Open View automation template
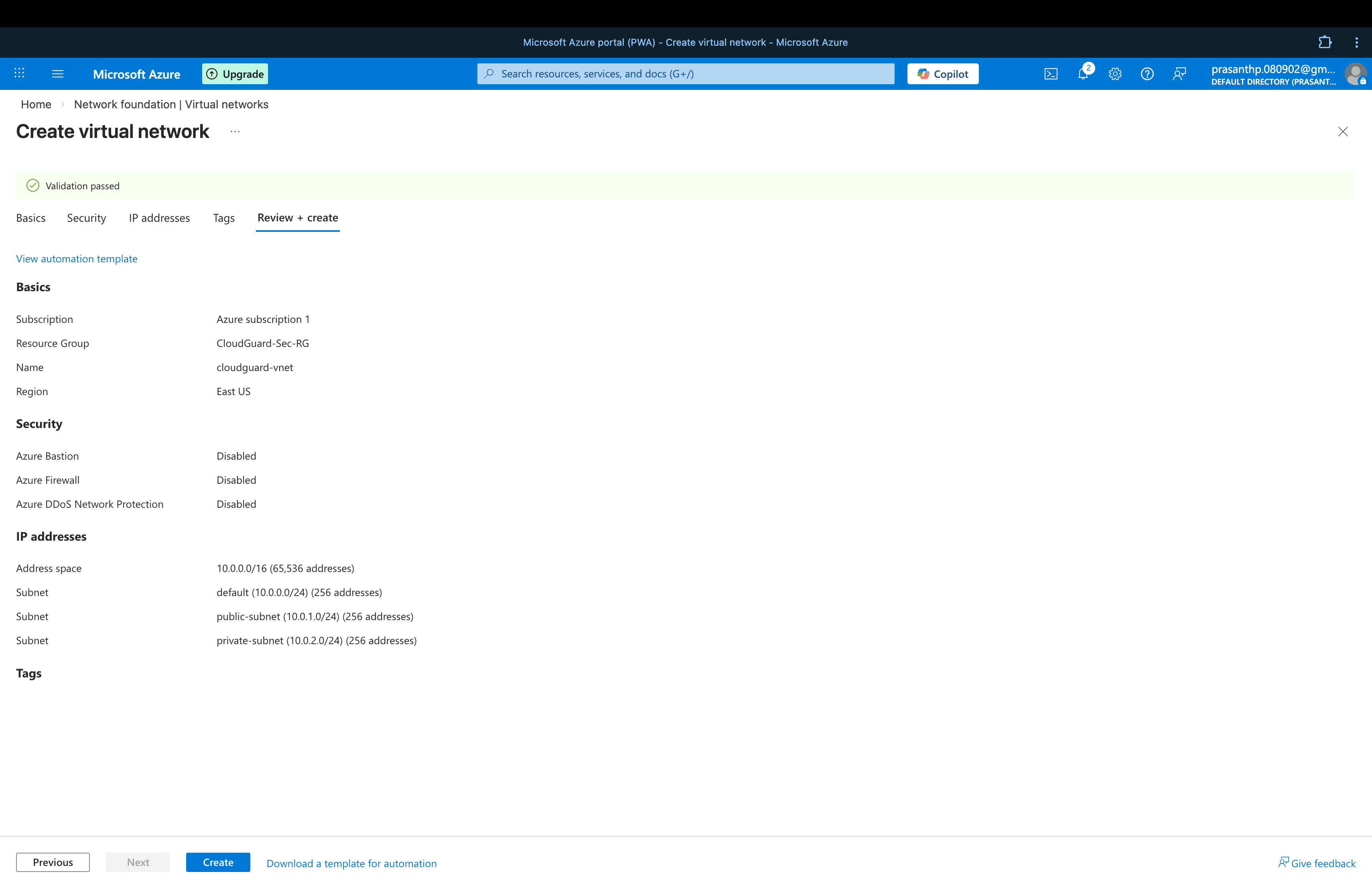 (76, 258)
